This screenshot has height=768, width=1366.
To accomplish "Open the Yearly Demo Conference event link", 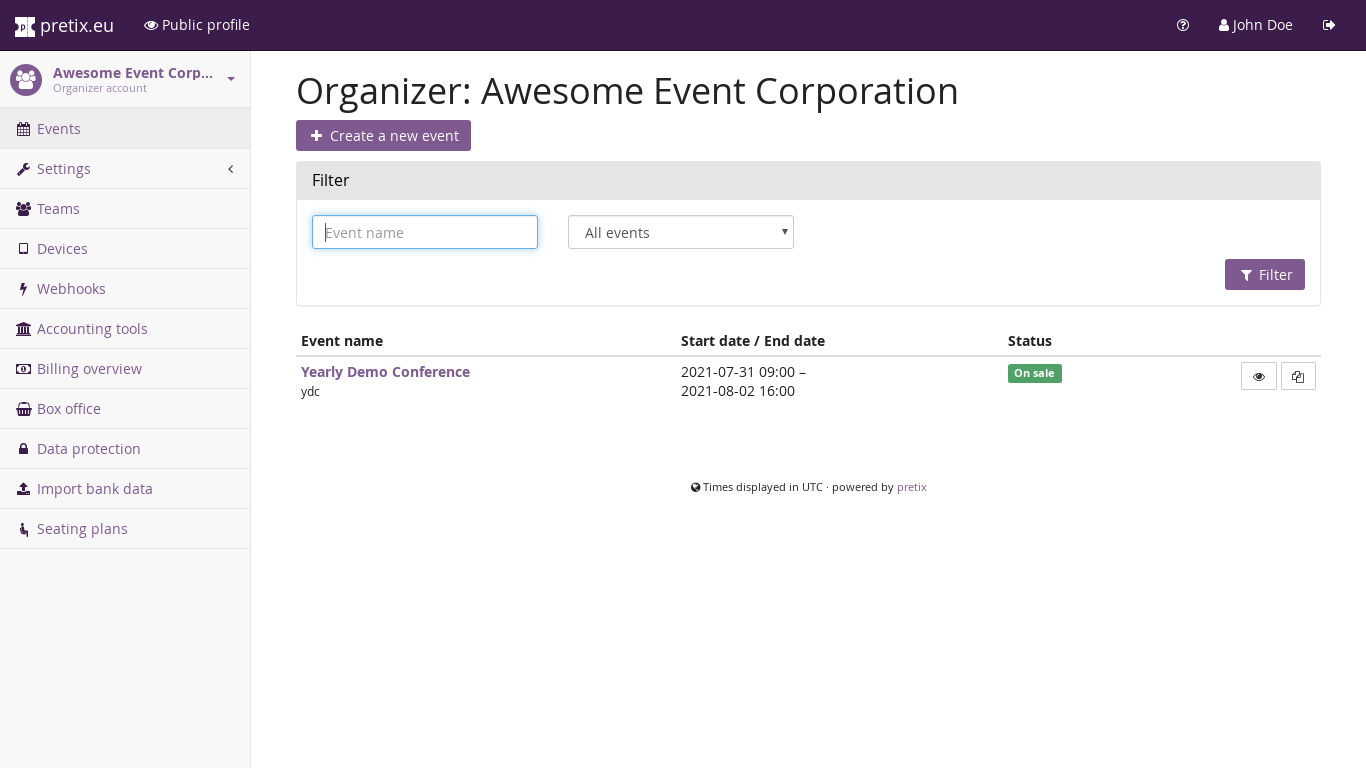I will pos(385,372).
